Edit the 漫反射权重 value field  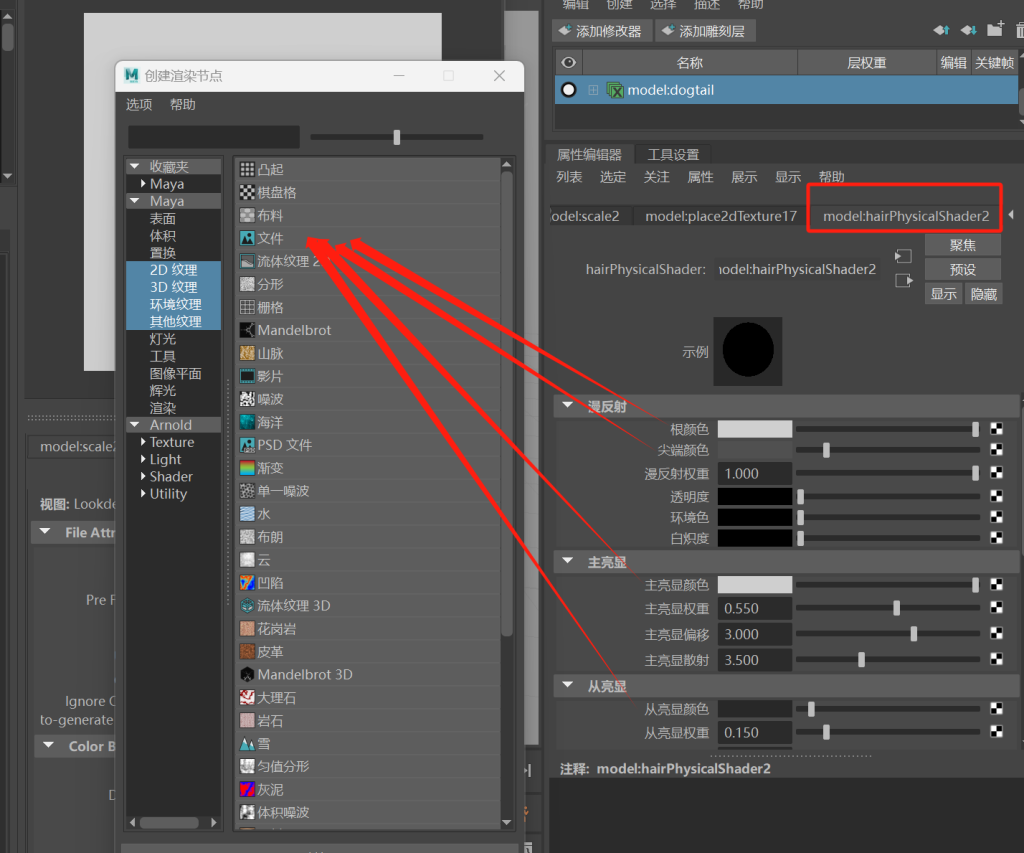755,474
